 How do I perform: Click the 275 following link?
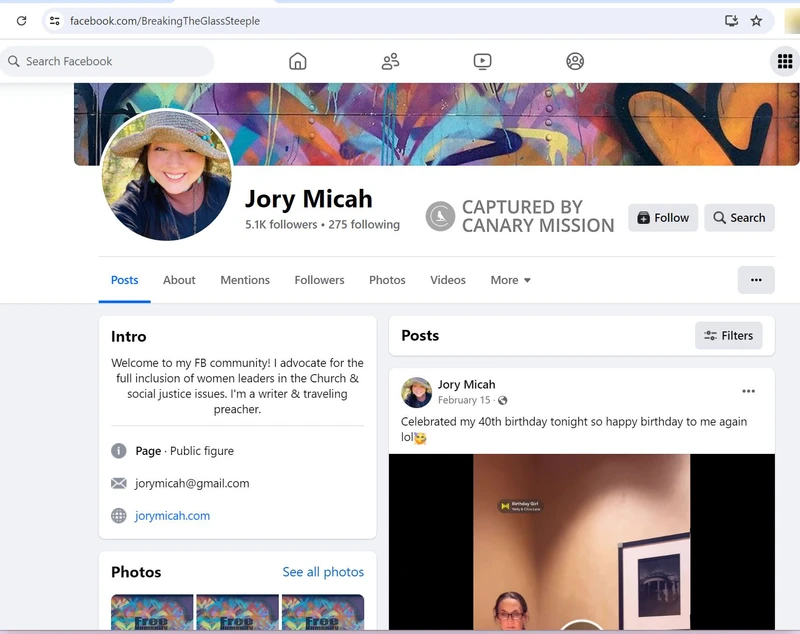[364, 224]
